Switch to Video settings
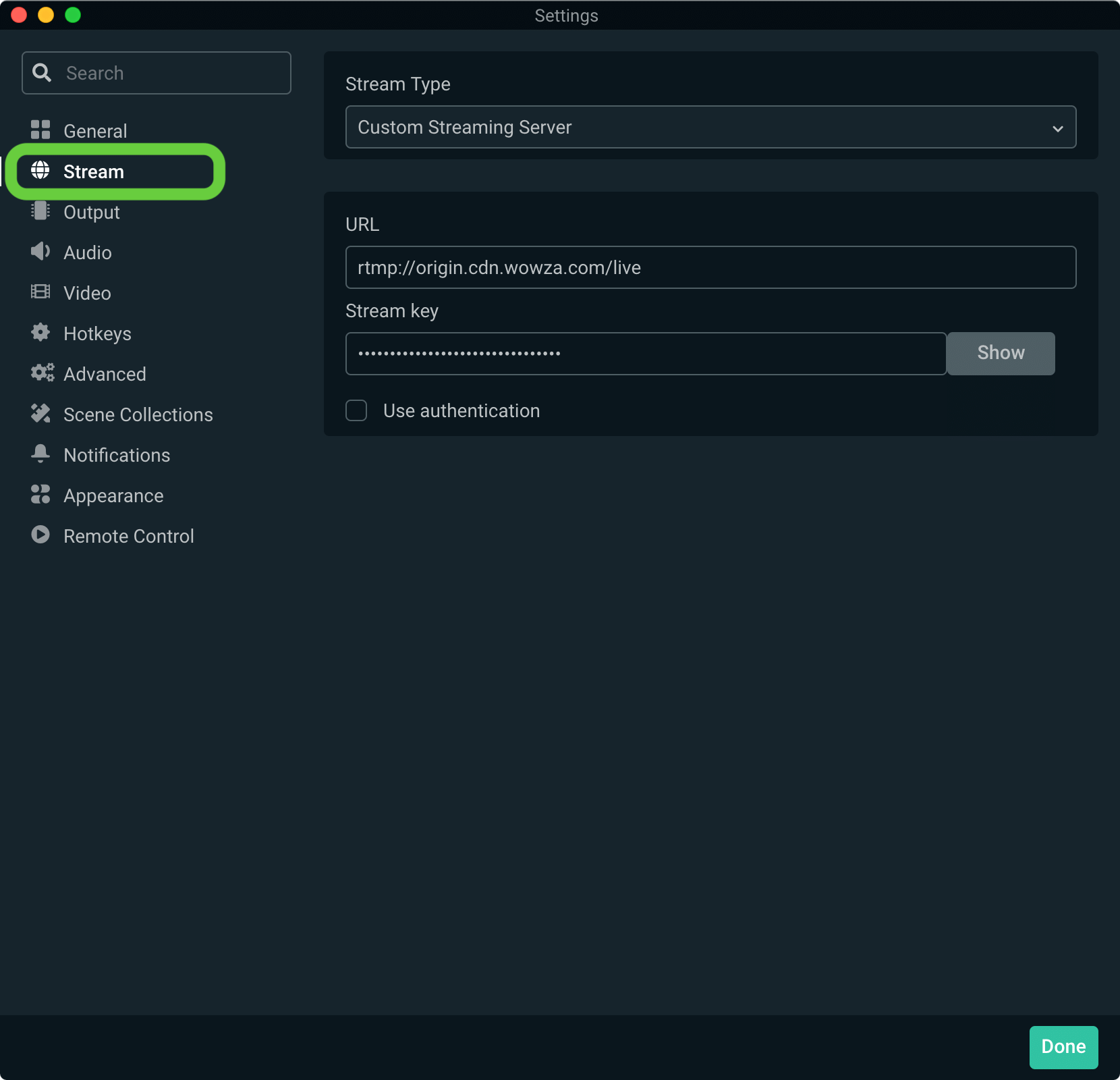The image size is (1120, 1080). click(x=87, y=293)
